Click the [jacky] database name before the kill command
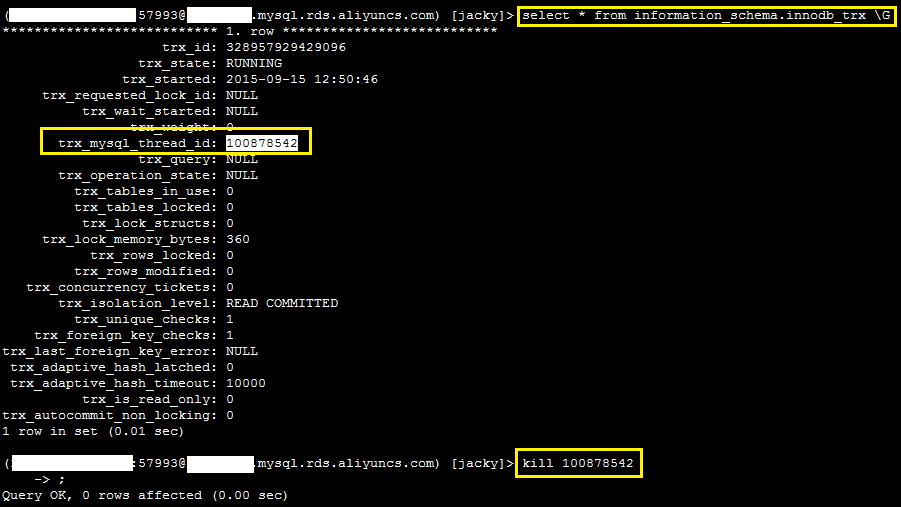The width and height of the screenshot is (901, 507). click(x=482, y=463)
